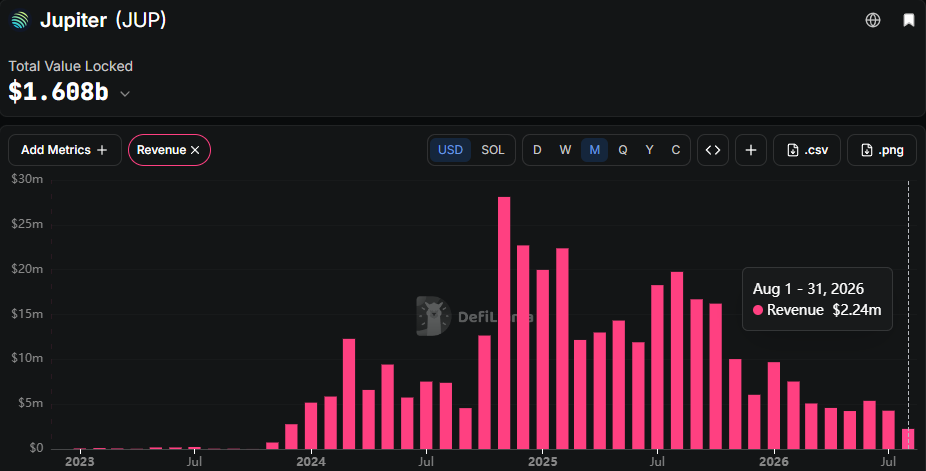The width and height of the screenshot is (926, 471).
Task: Click the $15m y-axis label
Action: (x=27, y=314)
